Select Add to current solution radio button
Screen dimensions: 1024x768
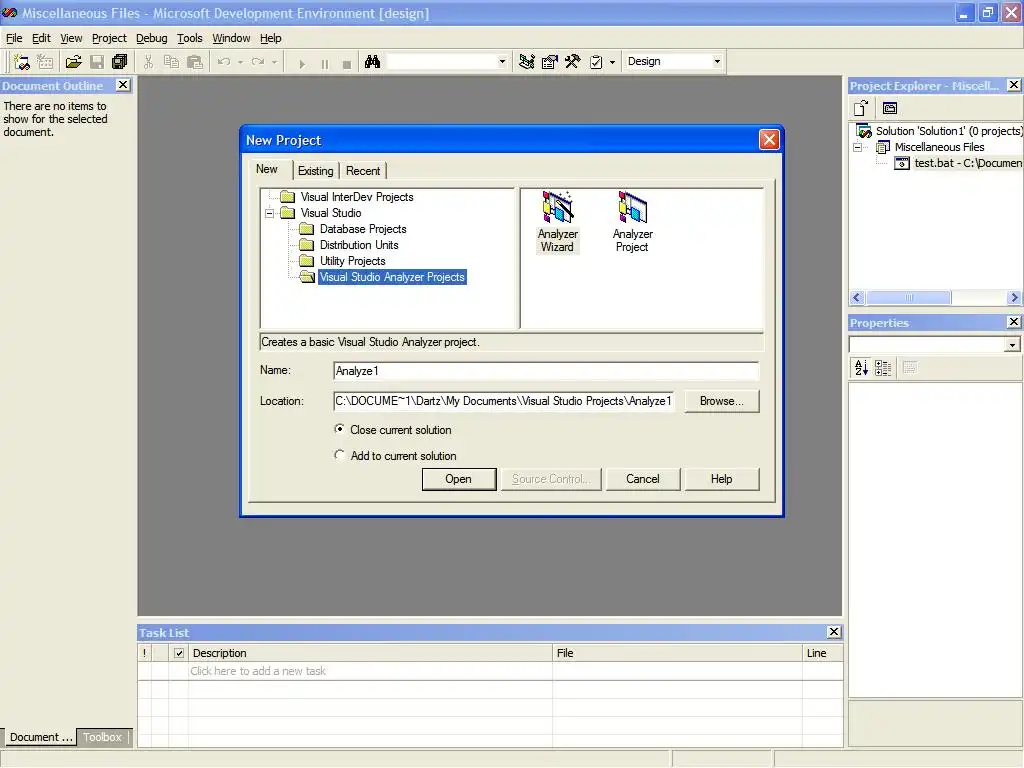(340, 455)
